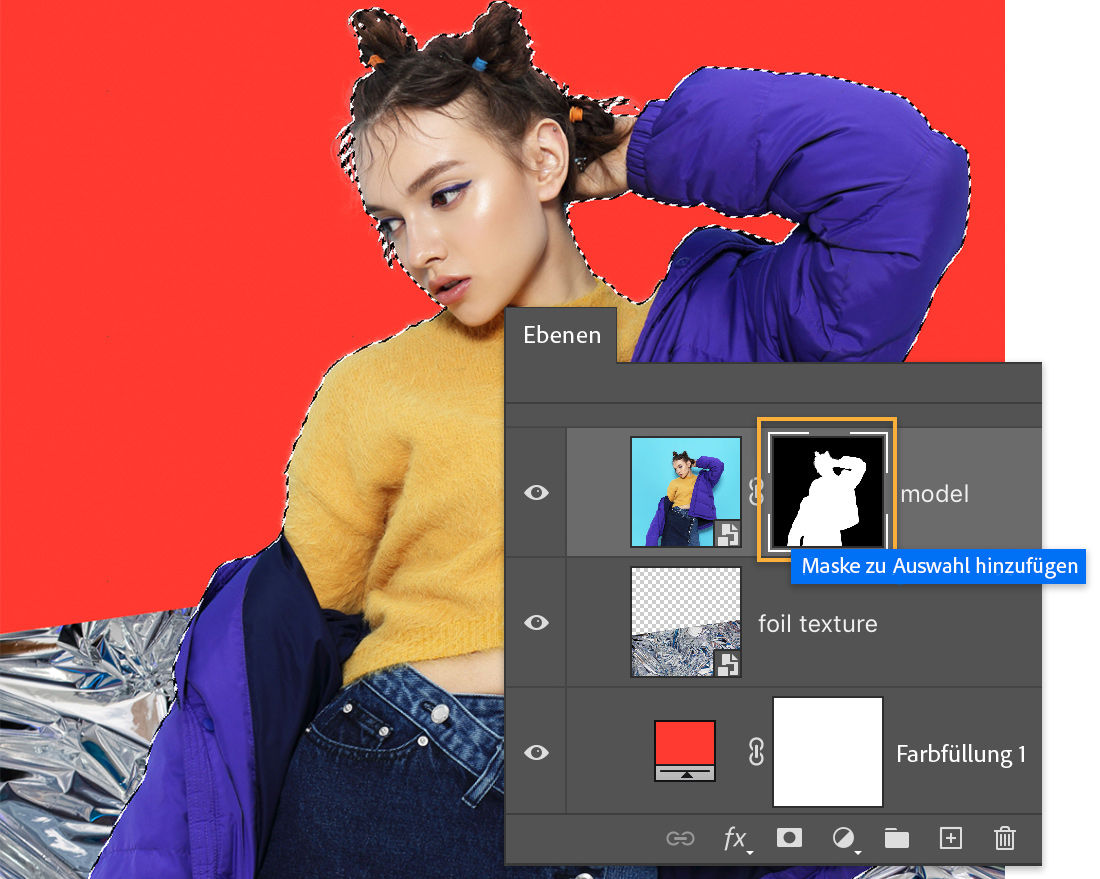Viewport: 1100px width, 879px height.
Task: Switch to the Ebenen tab
Action: 561,335
